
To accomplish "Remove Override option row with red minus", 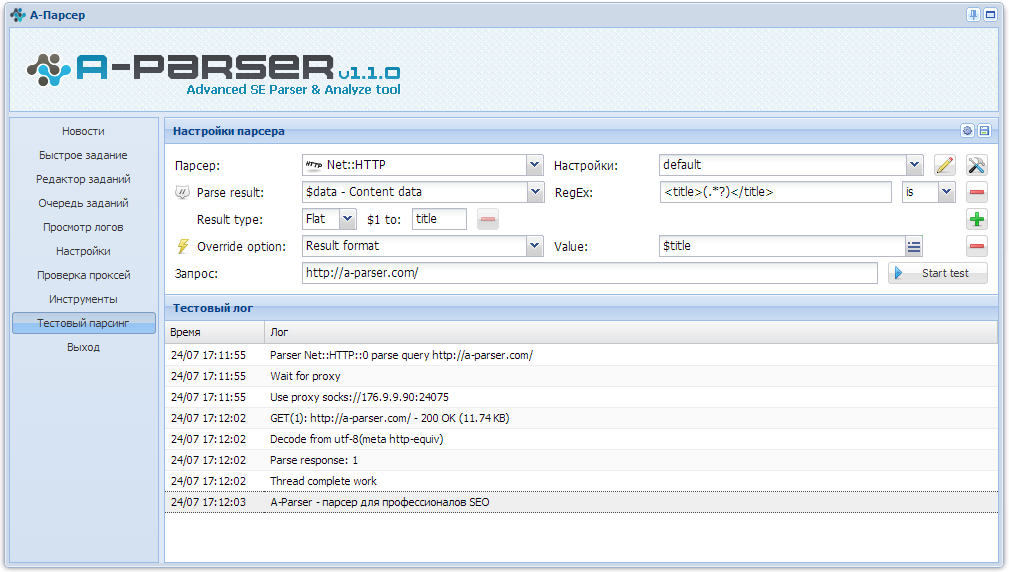I will click(977, 246).
